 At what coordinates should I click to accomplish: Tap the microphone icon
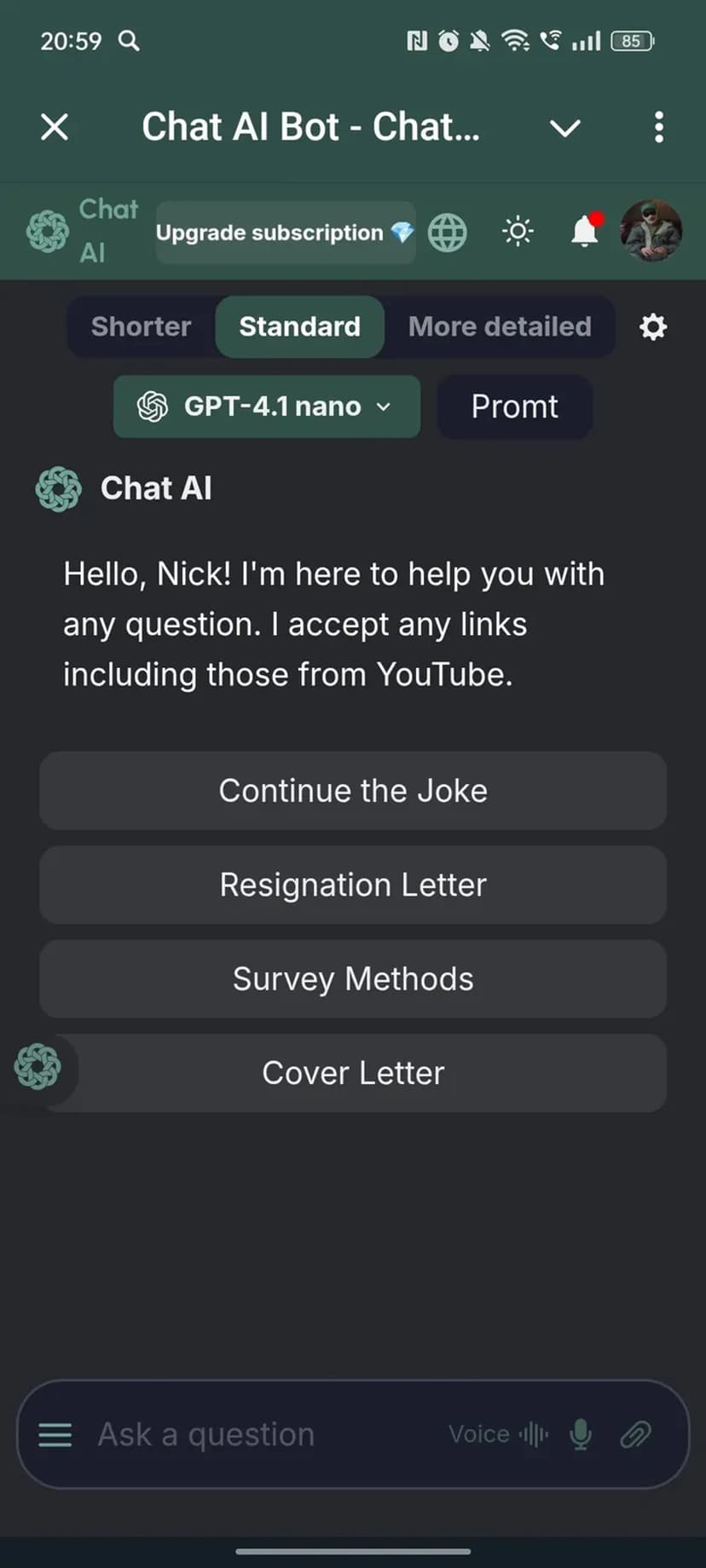click(x=581, y=1434)
